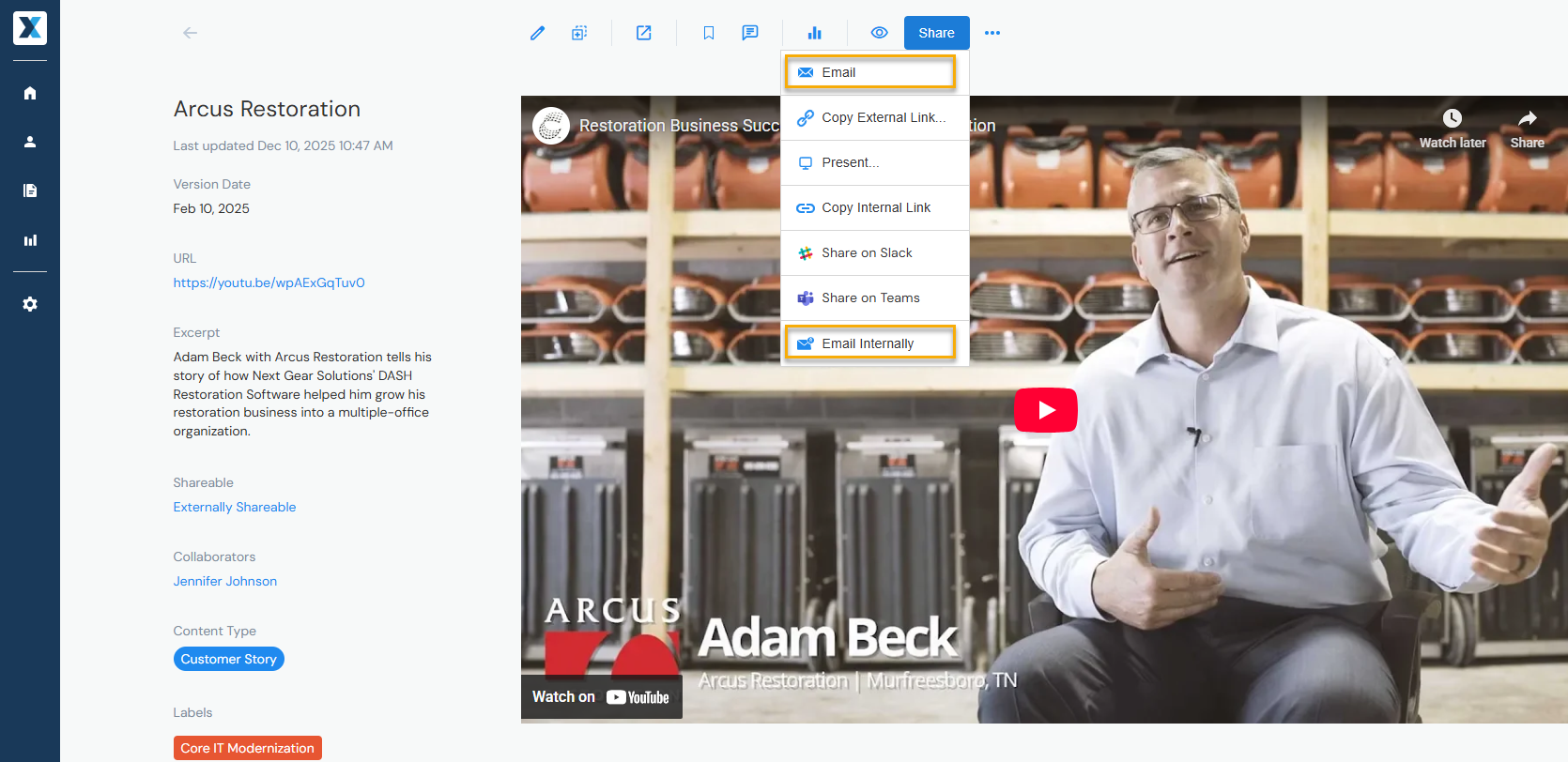This screenshot has height=762, width=1568.
Task: Play the YouTube video
Action: 1046,410
